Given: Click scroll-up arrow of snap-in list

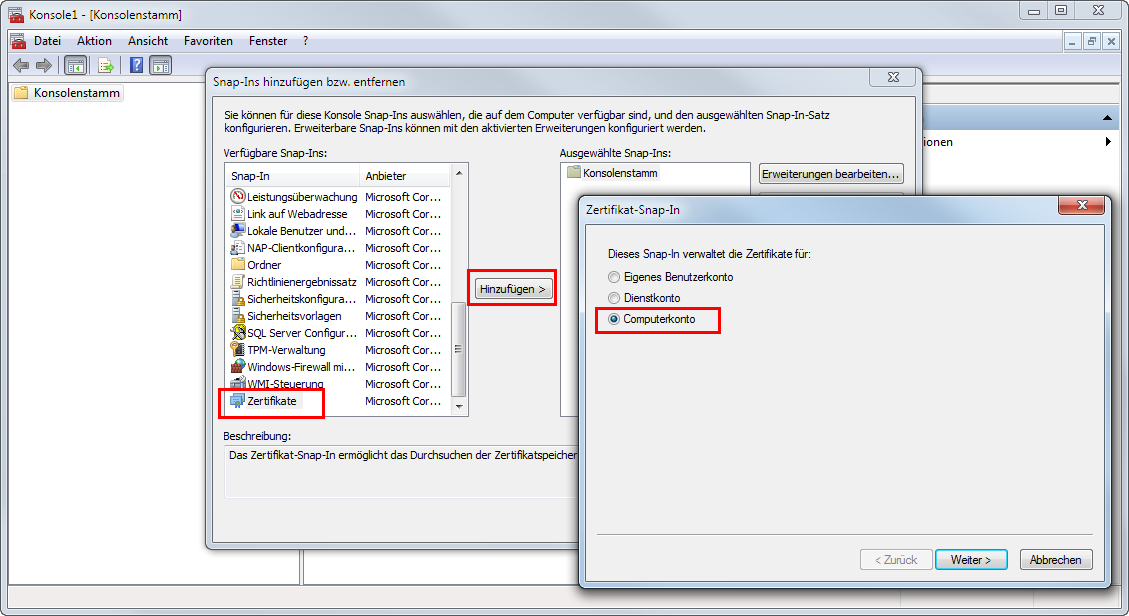Looking at the screenshot, I should (x=459, y=174).
